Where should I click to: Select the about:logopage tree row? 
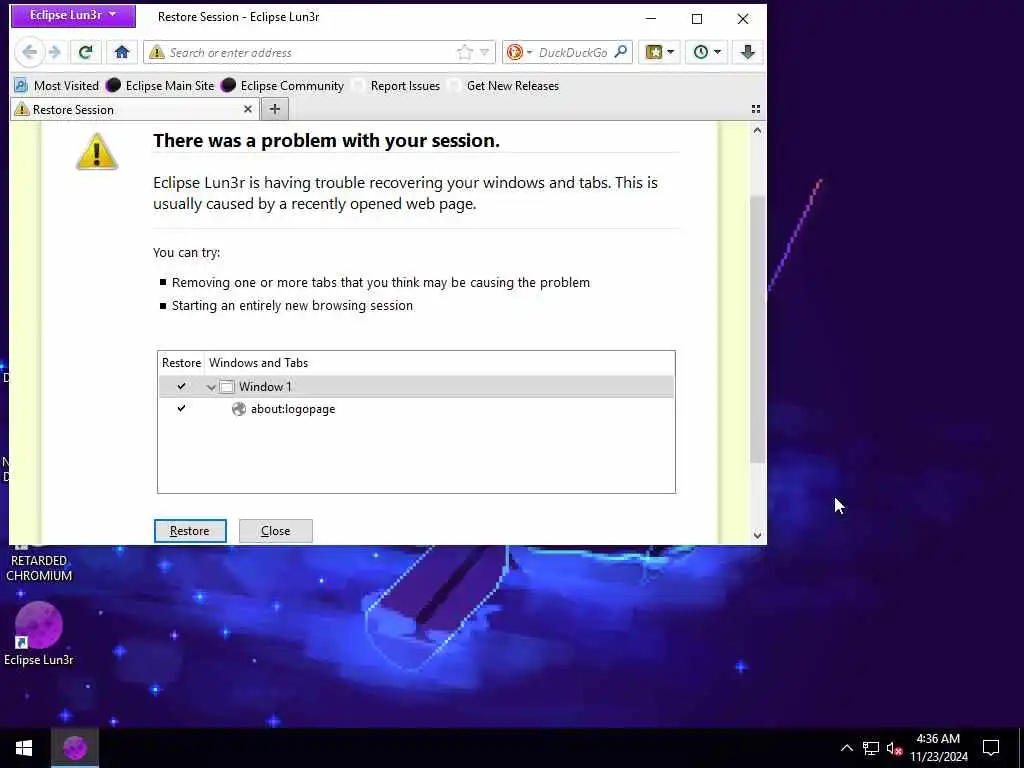[416, 409]
